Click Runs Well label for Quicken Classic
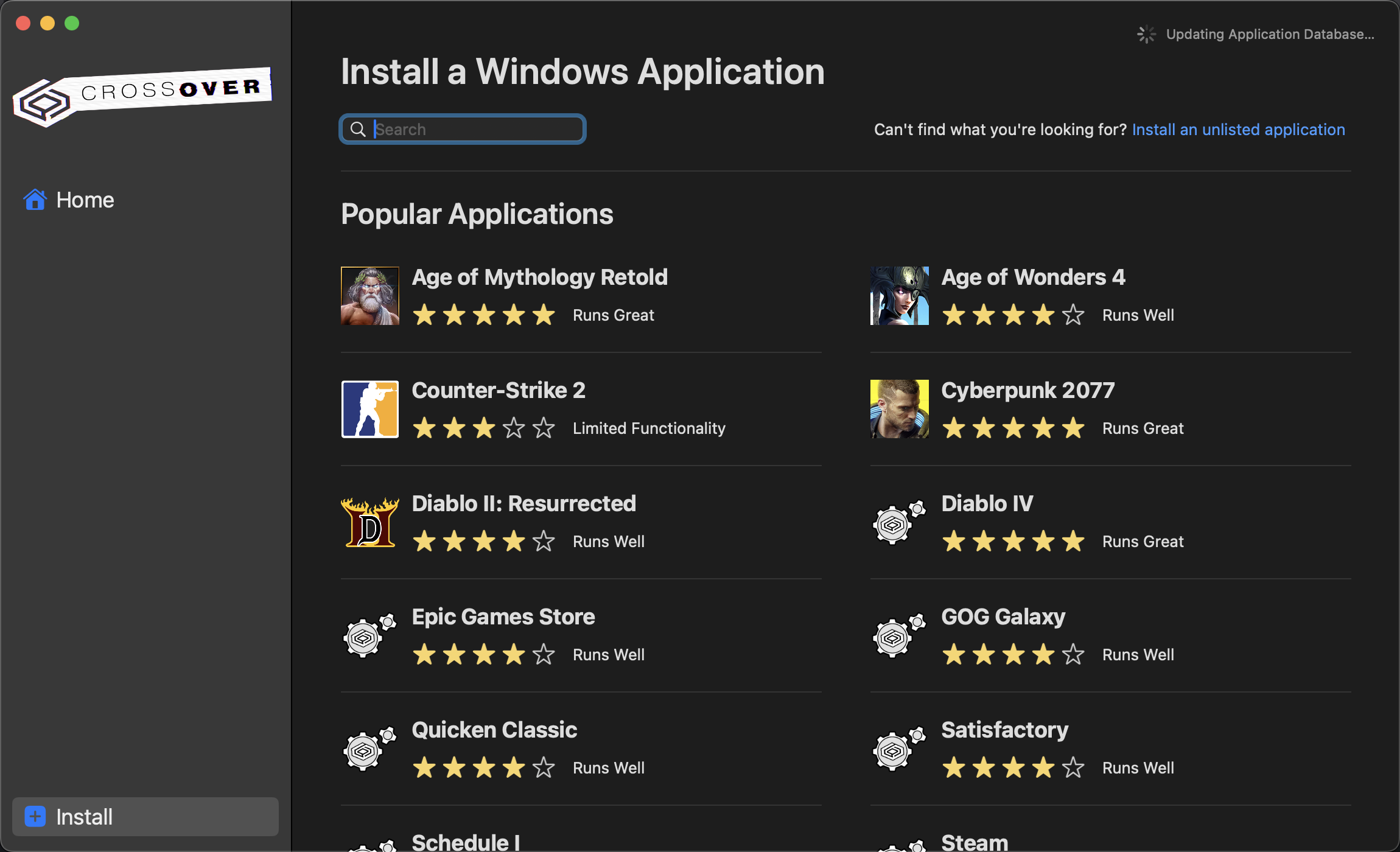 pos(609,768)
